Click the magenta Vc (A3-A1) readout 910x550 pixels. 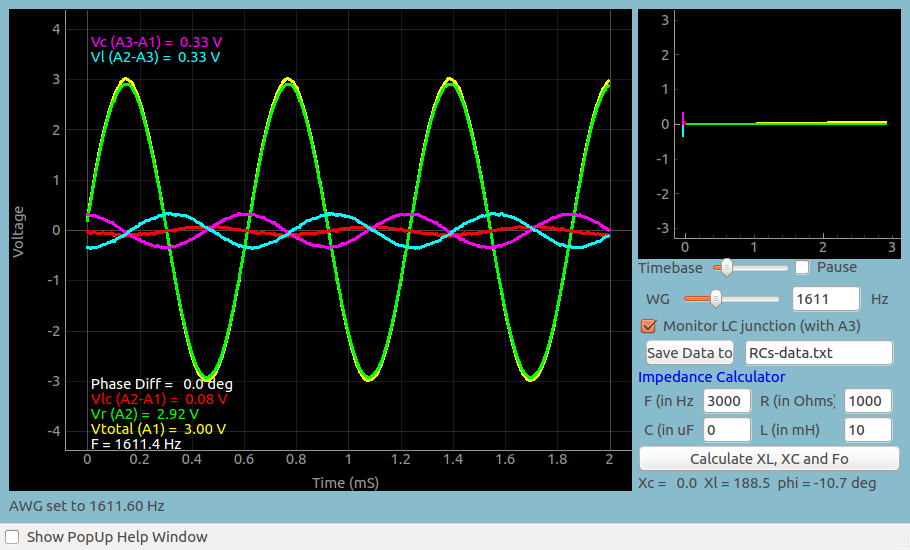[156, 42]
